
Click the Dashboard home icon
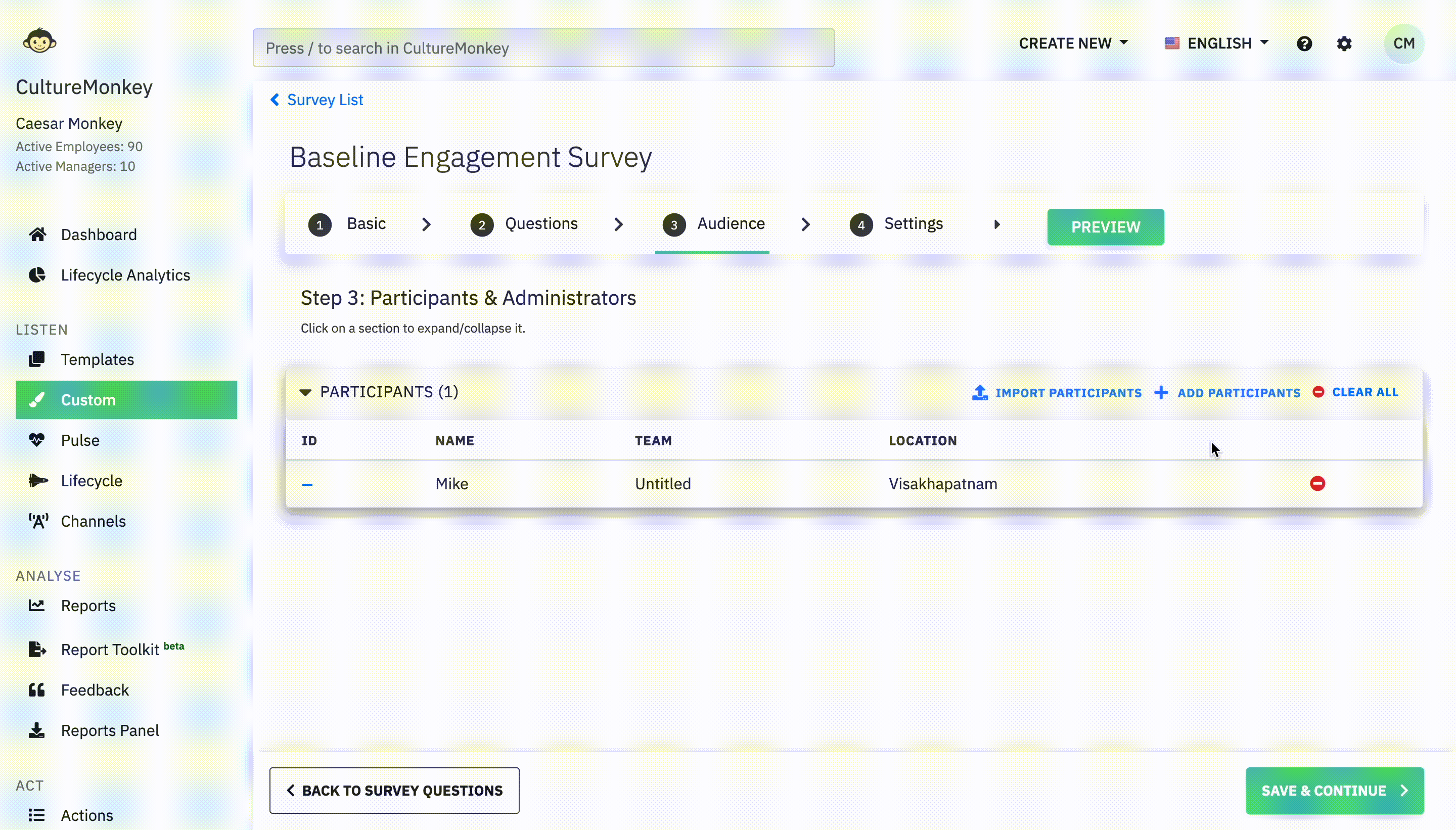point(37,235)
